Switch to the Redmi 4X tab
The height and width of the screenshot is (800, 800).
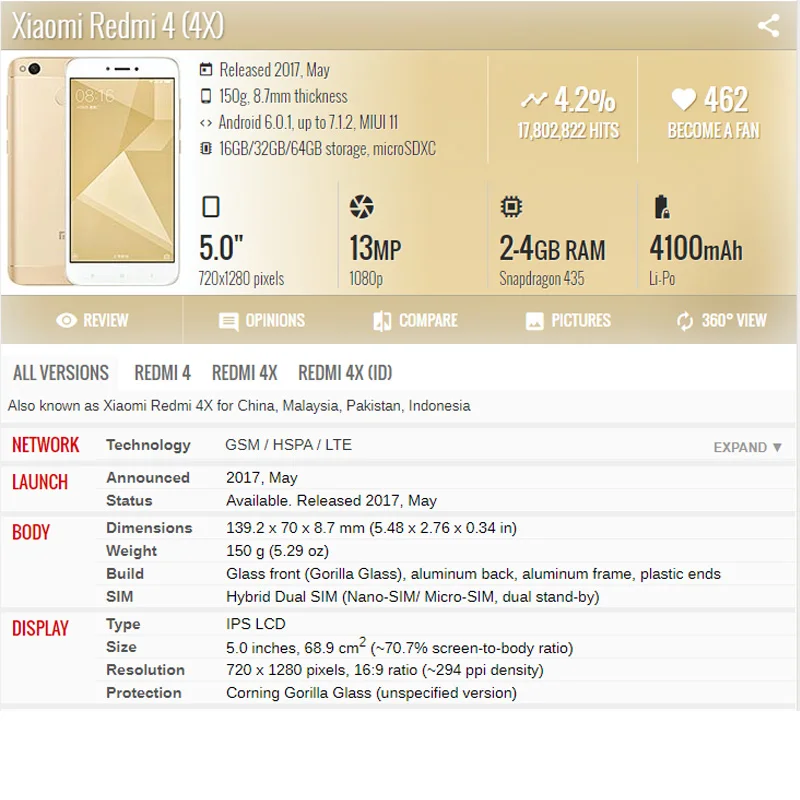point(244,373)
